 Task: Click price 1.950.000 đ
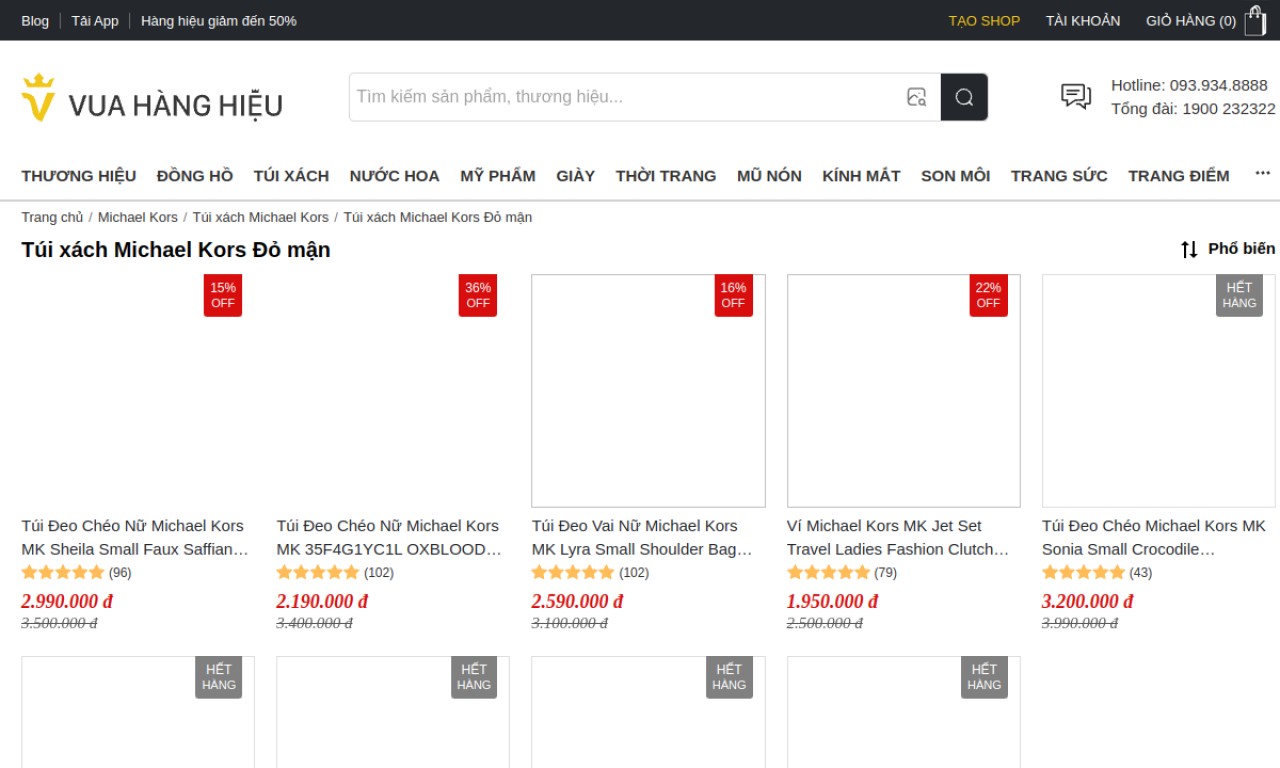click(832, 601)
